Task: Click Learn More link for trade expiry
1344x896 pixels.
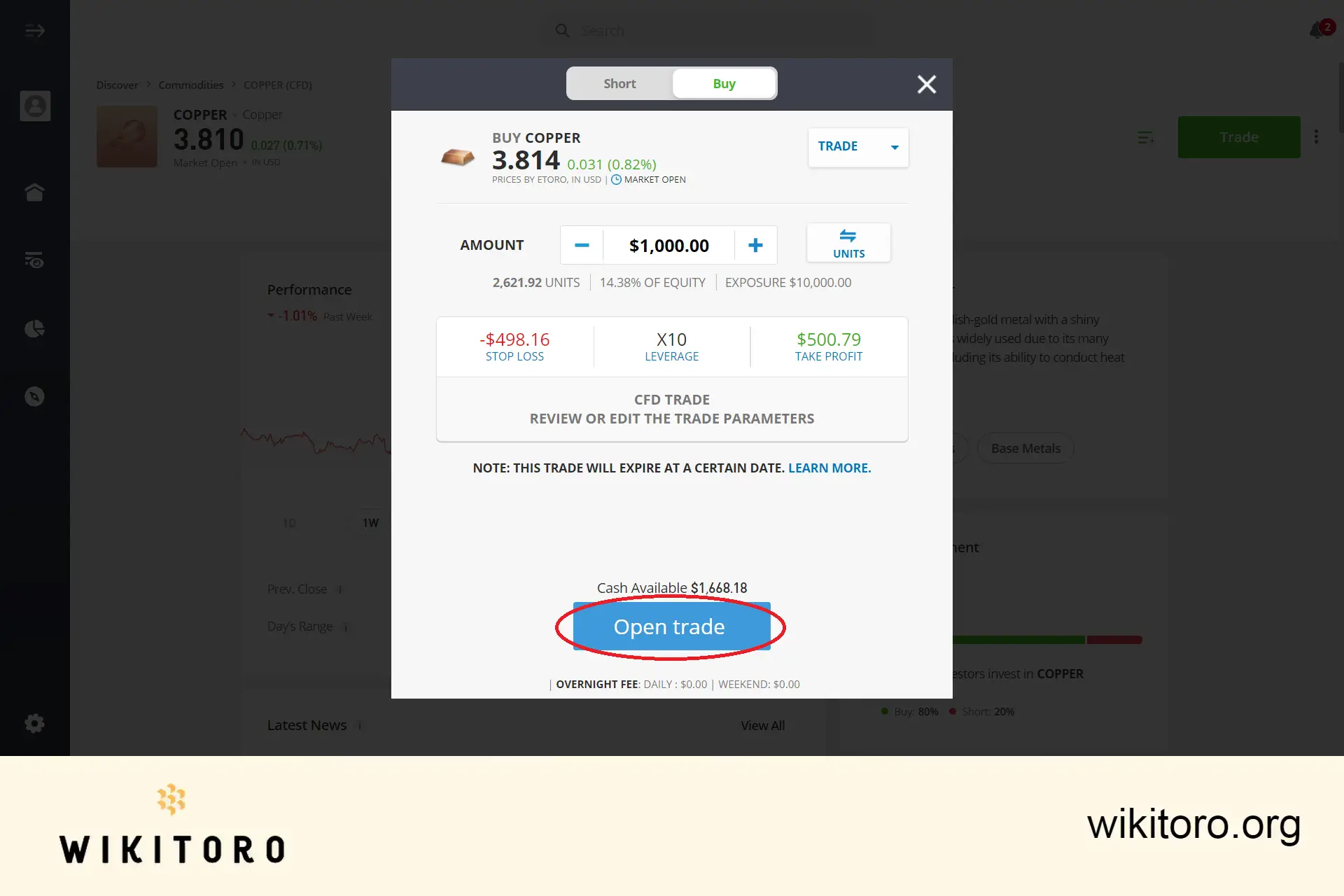Action: click(x=829, y=467)
